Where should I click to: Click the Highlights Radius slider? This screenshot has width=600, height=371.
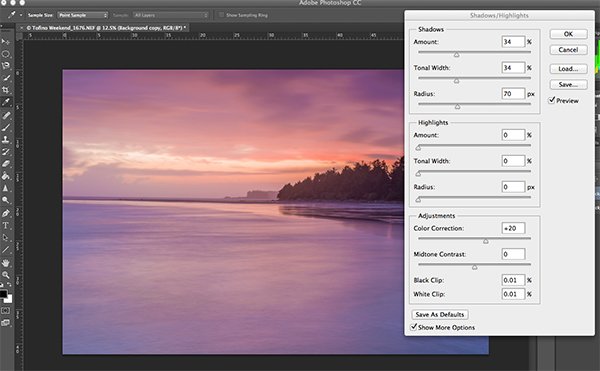(x=474, y=198)
